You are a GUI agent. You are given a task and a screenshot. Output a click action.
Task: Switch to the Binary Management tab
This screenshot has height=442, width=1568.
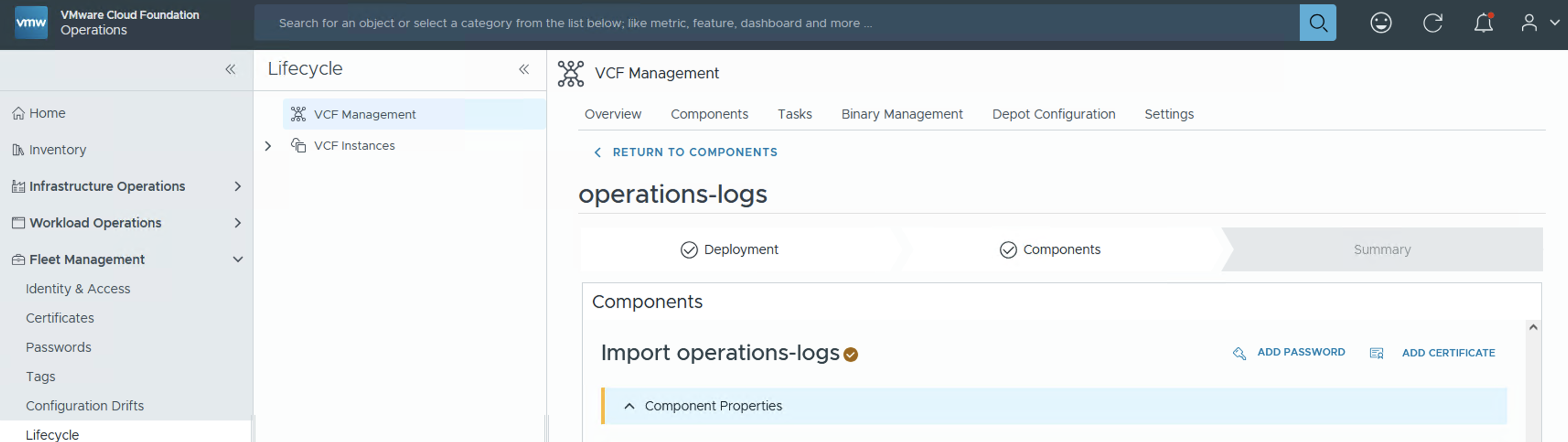click(x=902, y=114)
